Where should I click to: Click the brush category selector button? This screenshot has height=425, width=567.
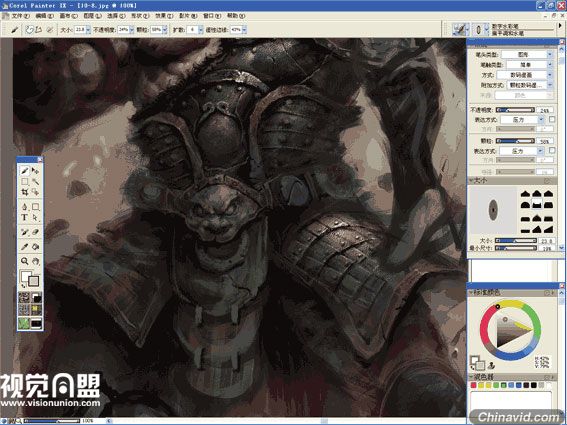pyautogui.click(x=460, y=29)
